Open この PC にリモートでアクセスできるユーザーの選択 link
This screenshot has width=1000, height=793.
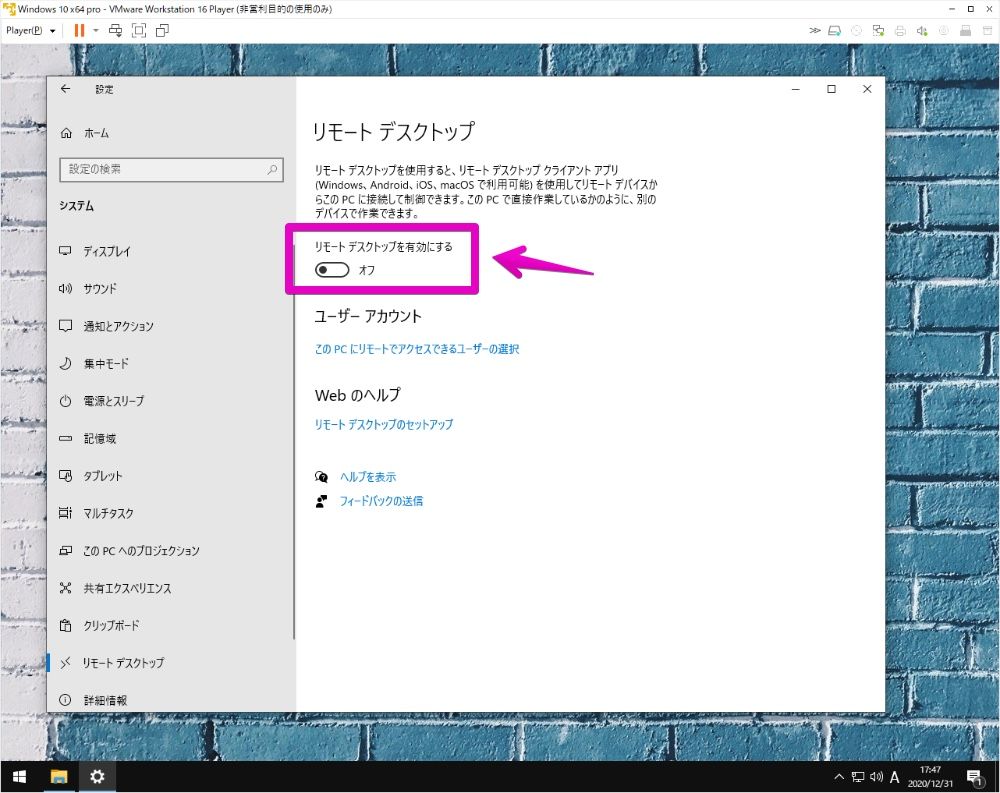pyautogui.click(x=416, y=349)
